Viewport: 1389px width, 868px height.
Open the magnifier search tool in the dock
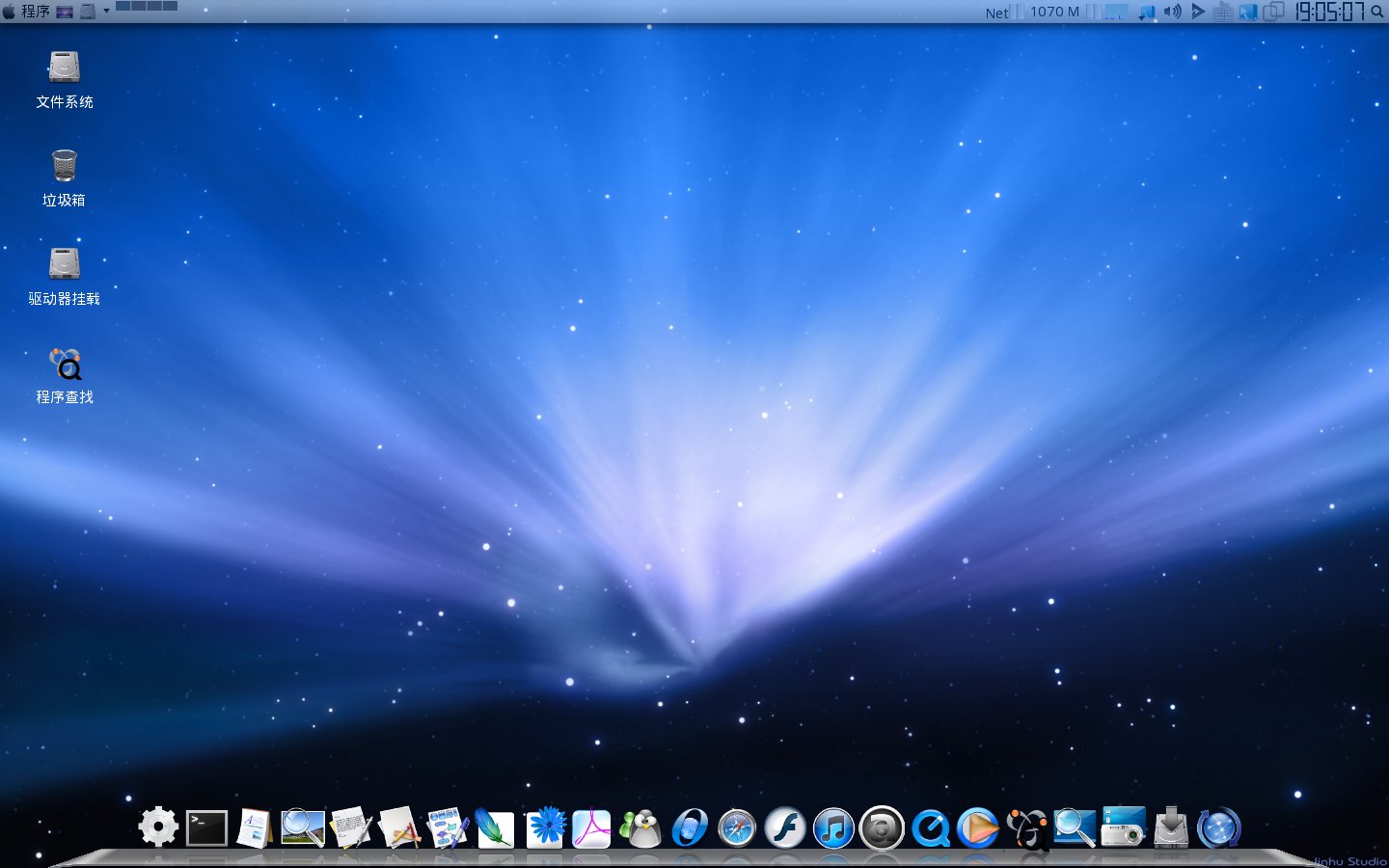(1075, 827)
